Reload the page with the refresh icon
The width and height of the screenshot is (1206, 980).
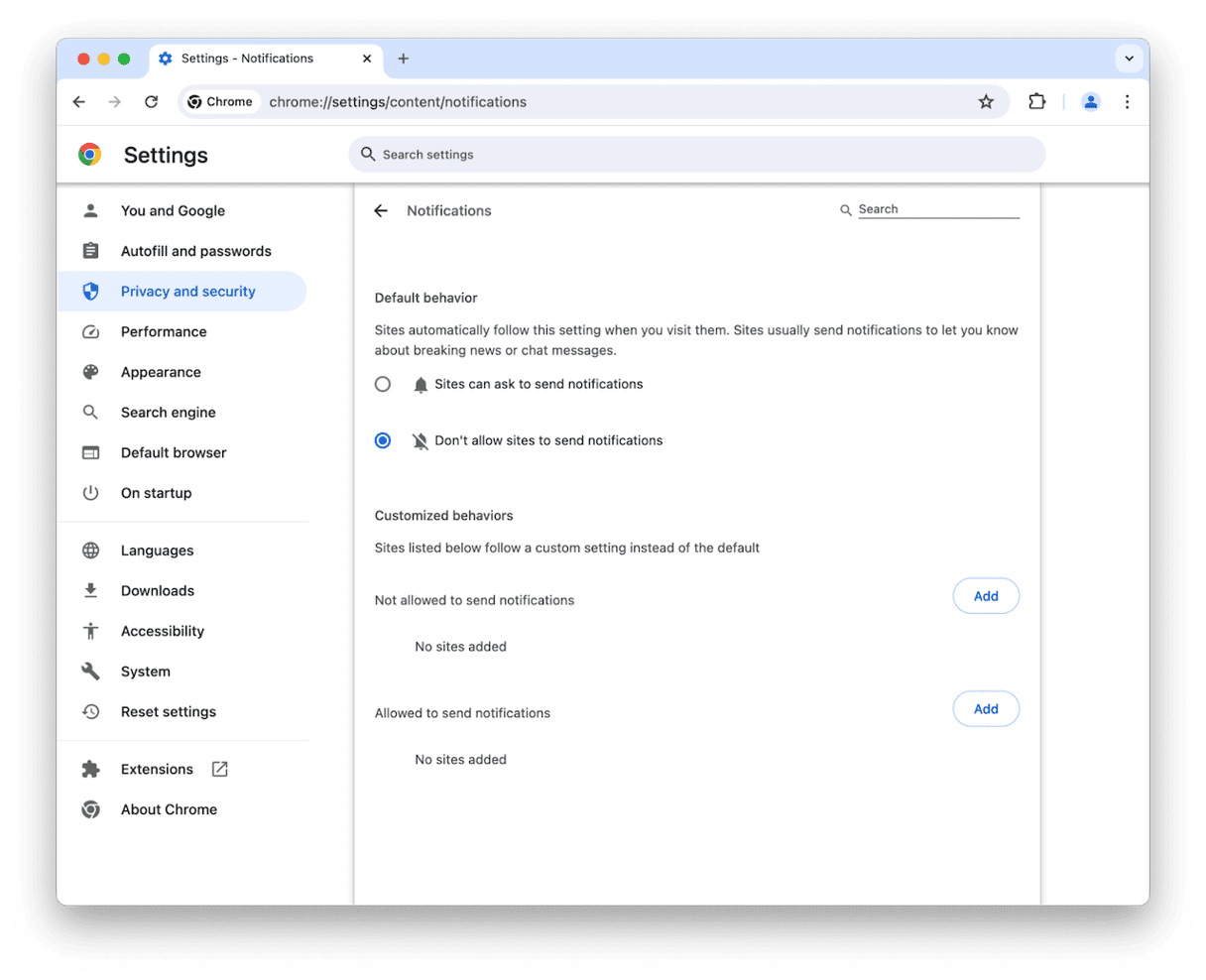pos(151,102)
